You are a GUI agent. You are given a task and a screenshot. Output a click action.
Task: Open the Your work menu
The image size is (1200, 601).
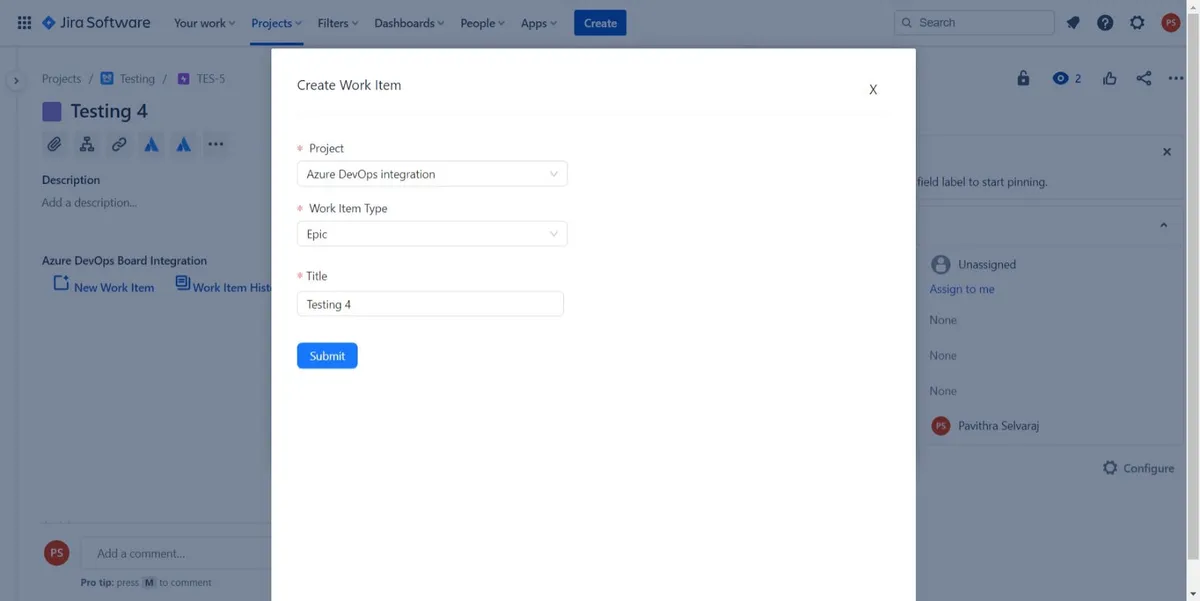pos(205,22)
